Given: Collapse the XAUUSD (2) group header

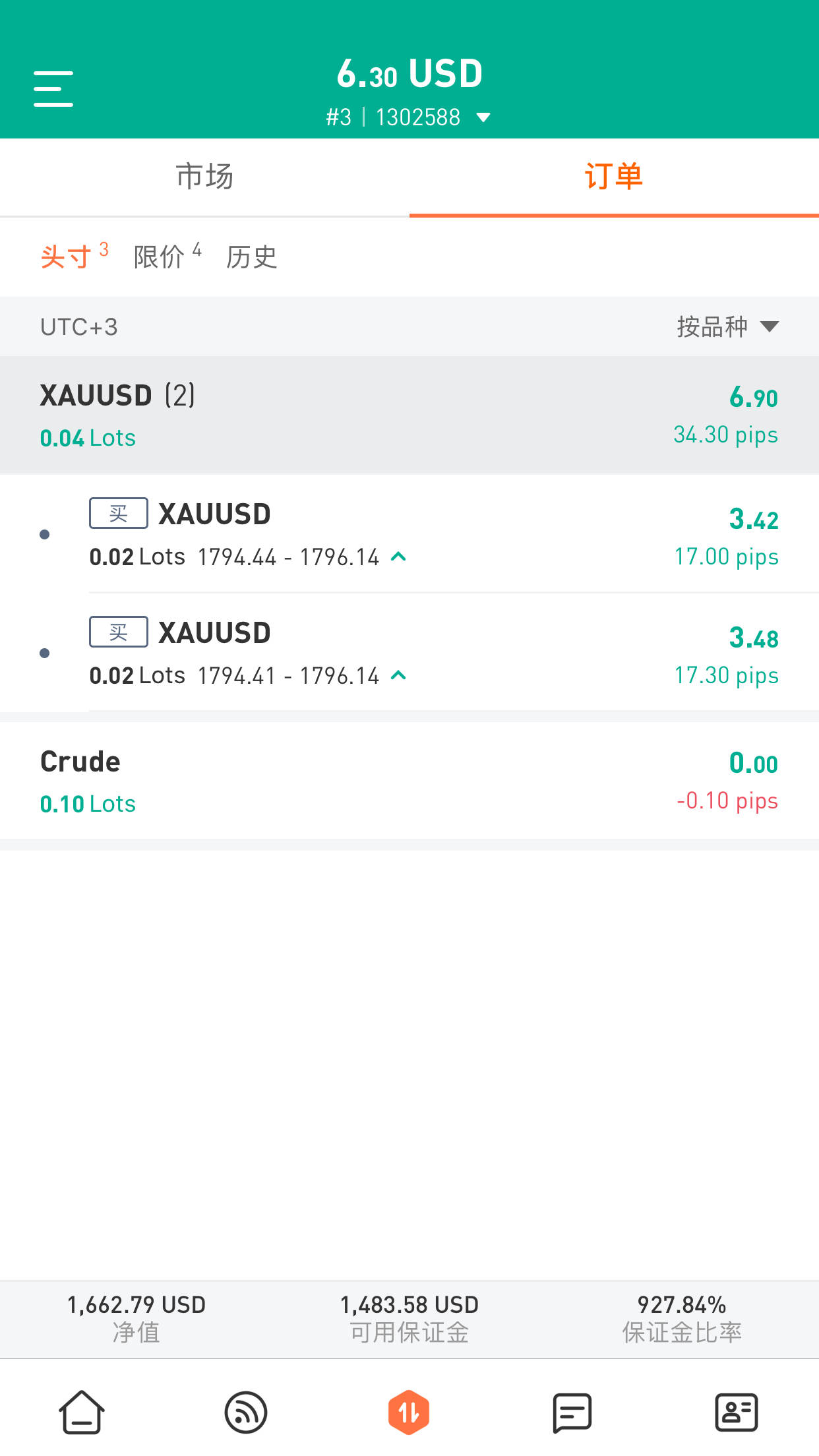Looking at the screenshot, I should (409, 415).
